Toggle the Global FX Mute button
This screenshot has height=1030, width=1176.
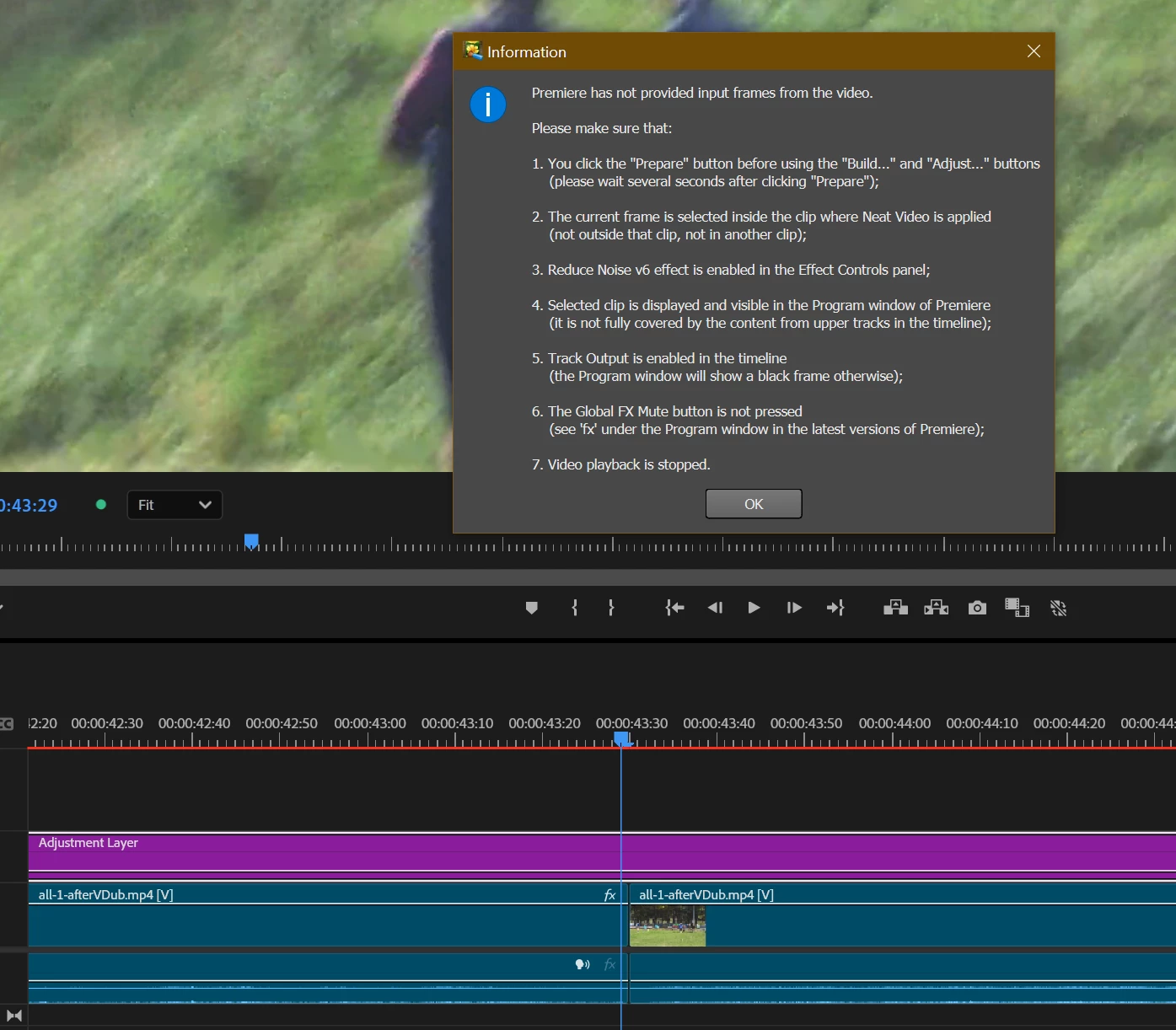pos(1059,608)
